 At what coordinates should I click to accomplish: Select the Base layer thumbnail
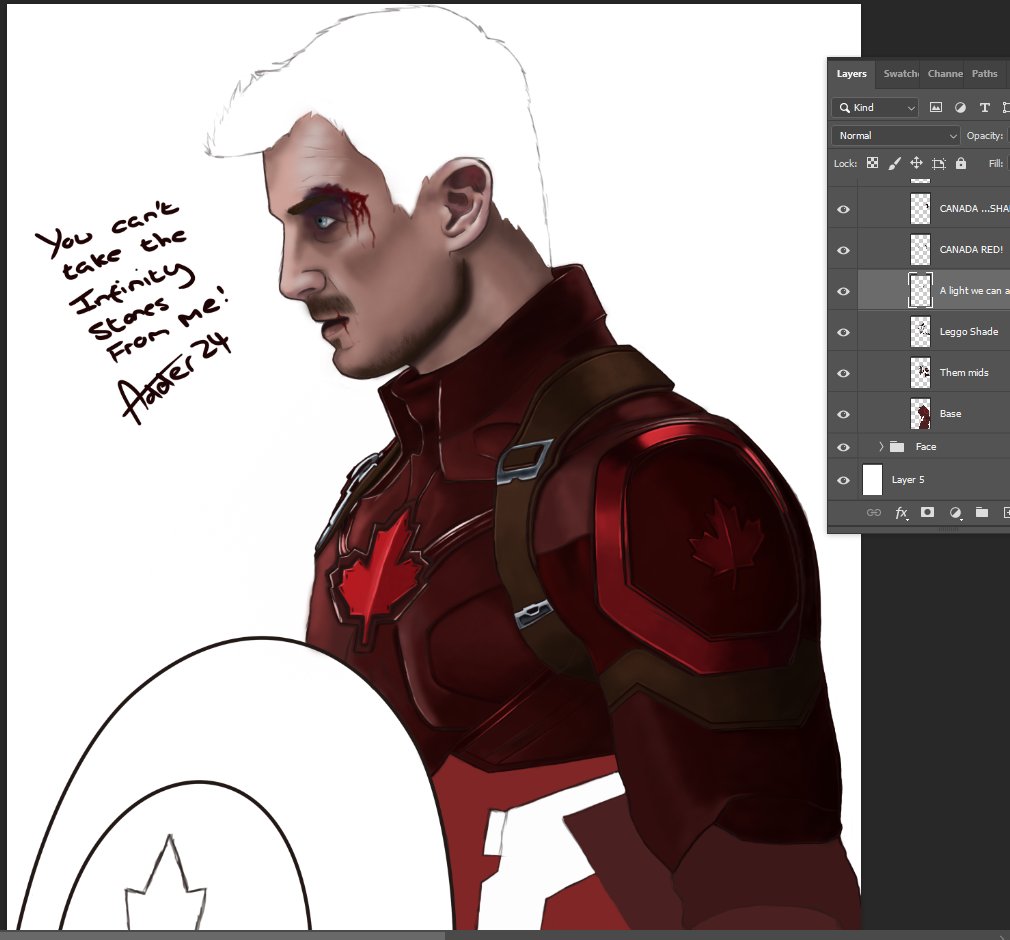coord(920,414)
